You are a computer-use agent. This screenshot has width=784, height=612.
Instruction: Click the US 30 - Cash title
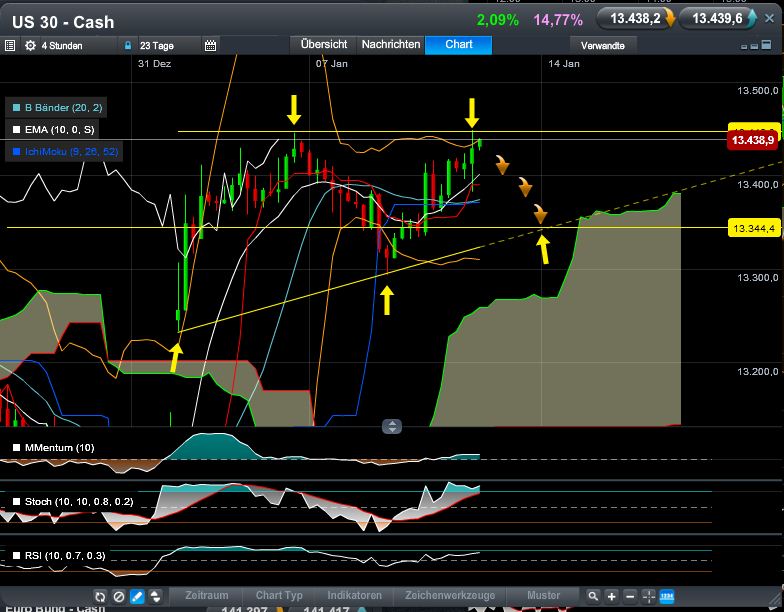[x=63, y=22]
